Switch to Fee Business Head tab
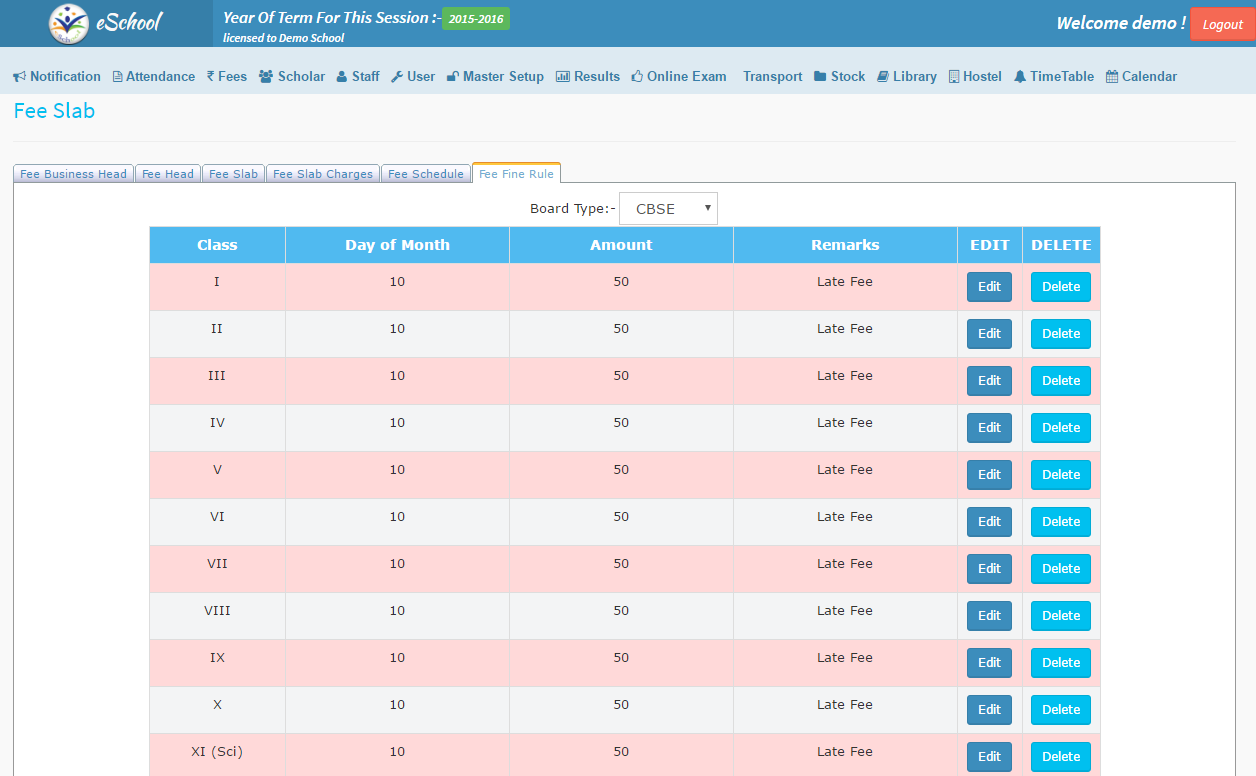The height and width of the screenshot is (776, 1256). [73, 174]
